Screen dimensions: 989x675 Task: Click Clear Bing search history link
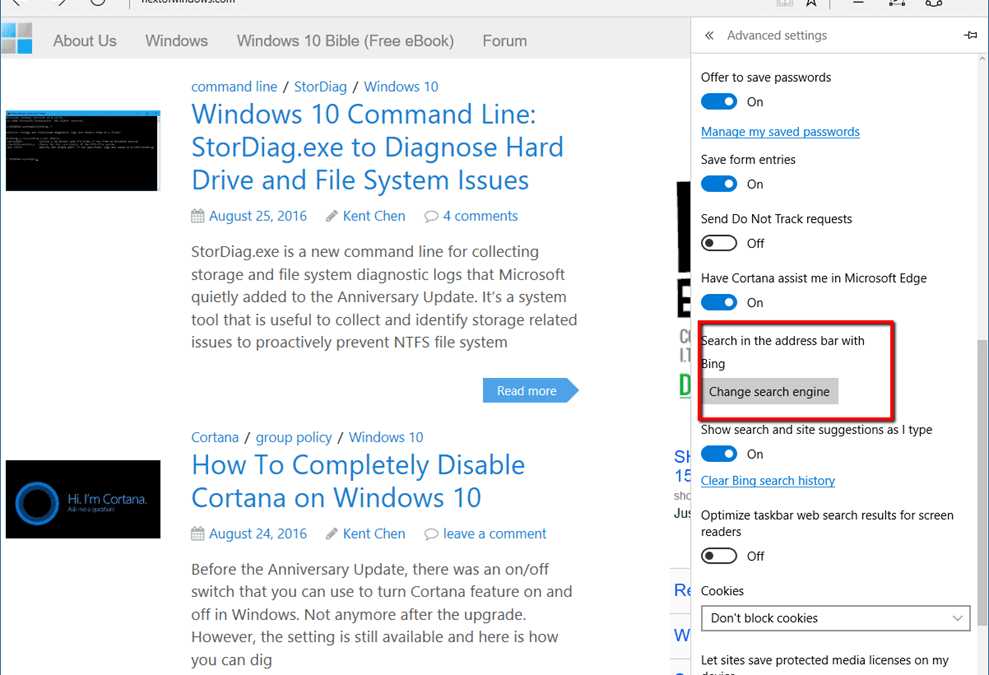[x=768, y=481]
